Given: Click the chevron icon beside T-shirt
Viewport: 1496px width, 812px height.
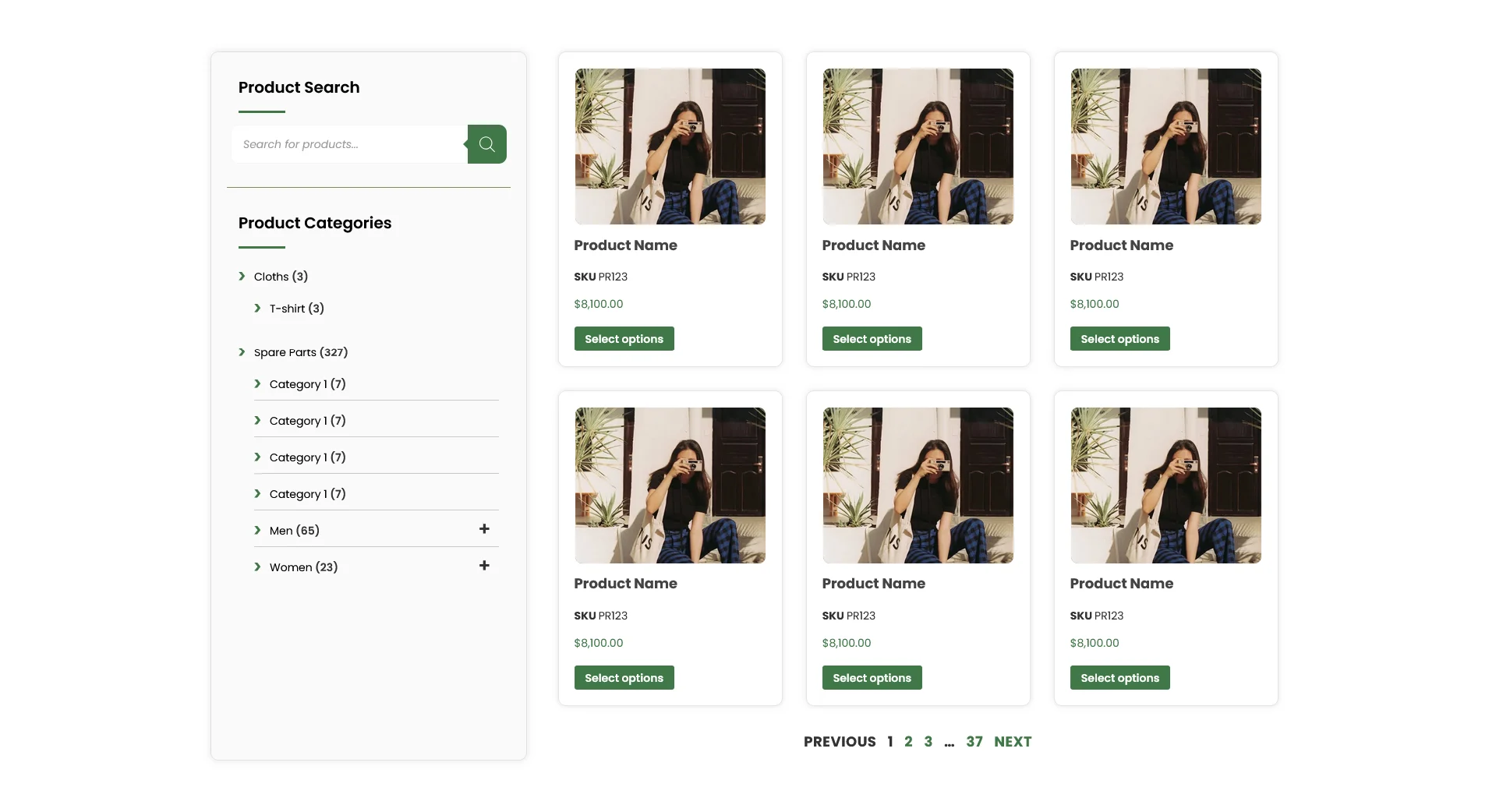Looking at the screenshot, I should point(257,309).
